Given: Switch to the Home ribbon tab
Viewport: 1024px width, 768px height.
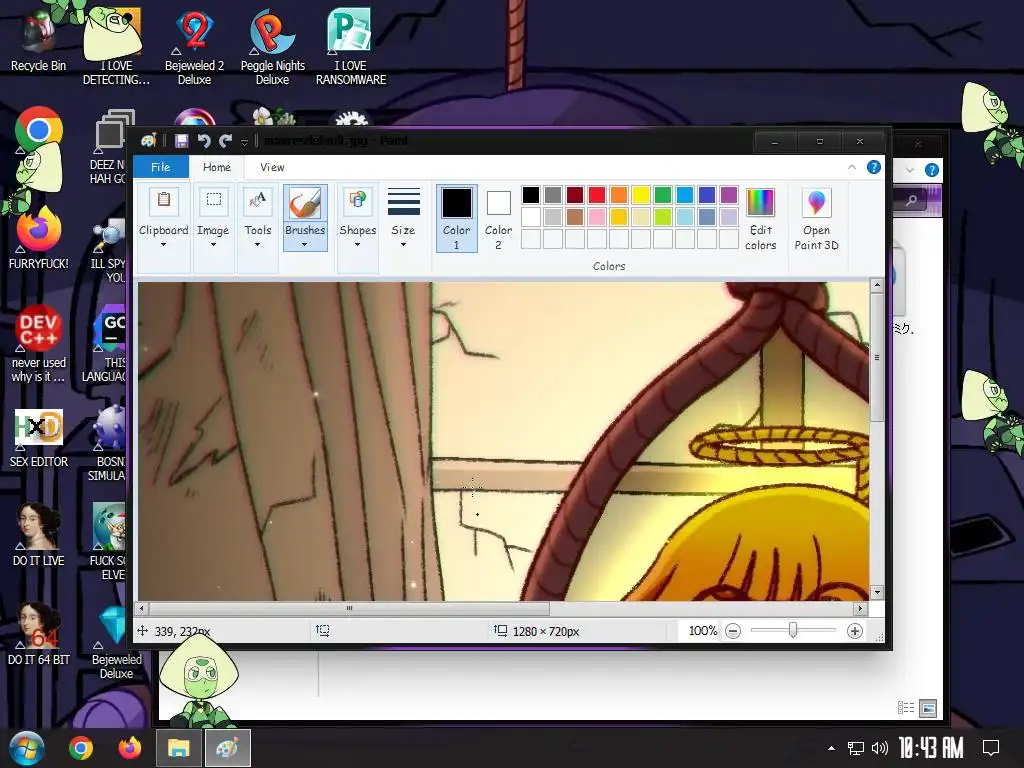Looking at the screenshot, I should tap(217, 167).
